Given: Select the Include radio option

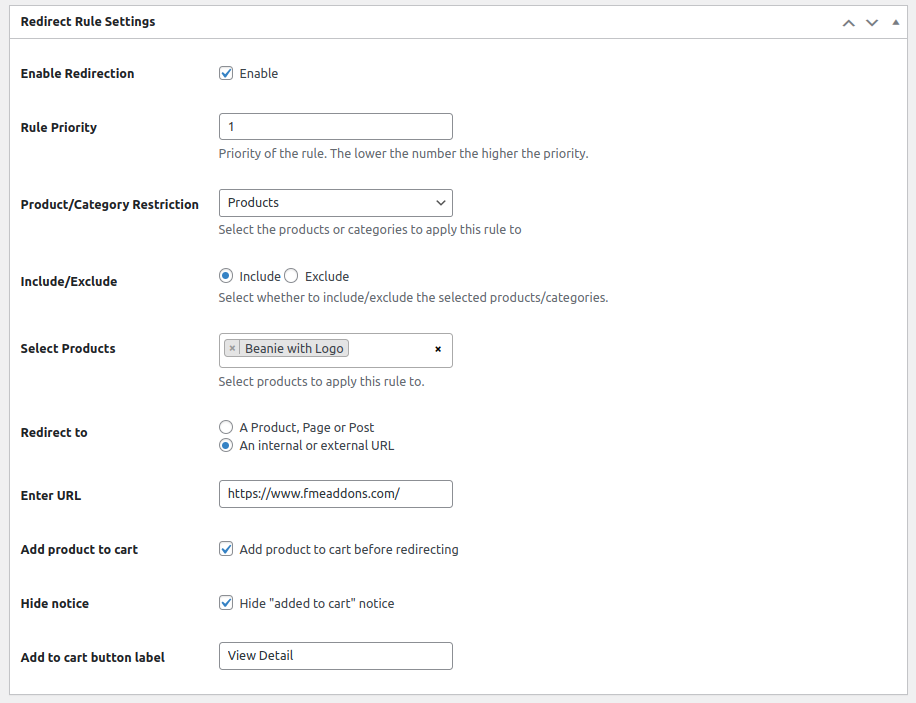Looking at the screenshot, I should click(x=226, y=276).
